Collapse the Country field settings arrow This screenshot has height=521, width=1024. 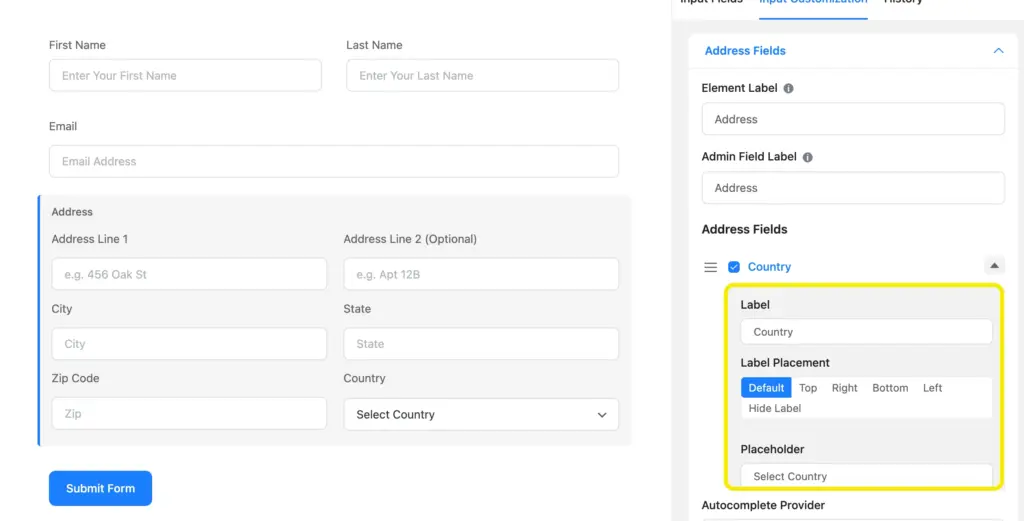click(x=993, y=266)
